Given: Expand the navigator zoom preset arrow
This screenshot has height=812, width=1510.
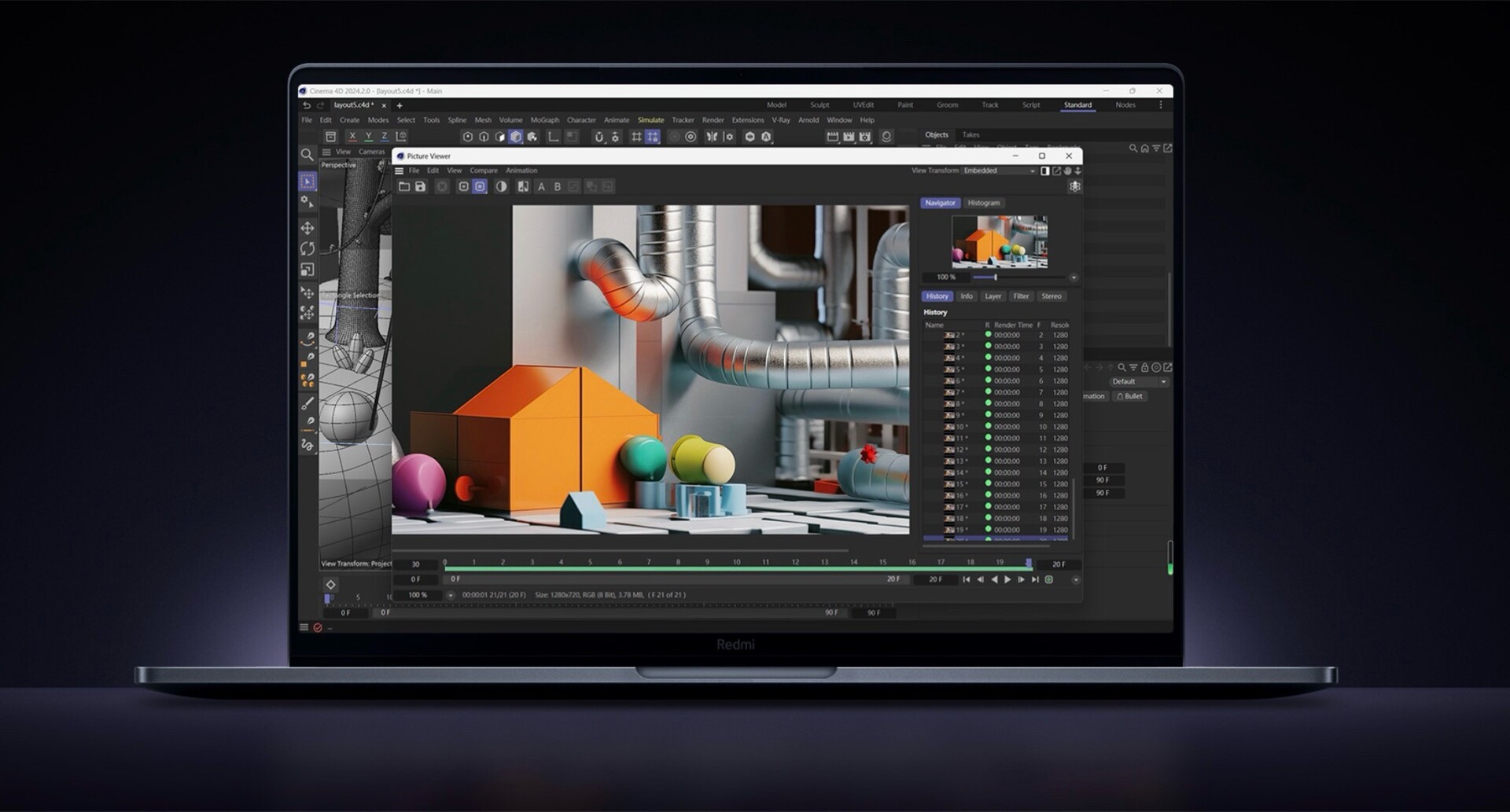Looking at the screenshot, I should coord(1074,277).
